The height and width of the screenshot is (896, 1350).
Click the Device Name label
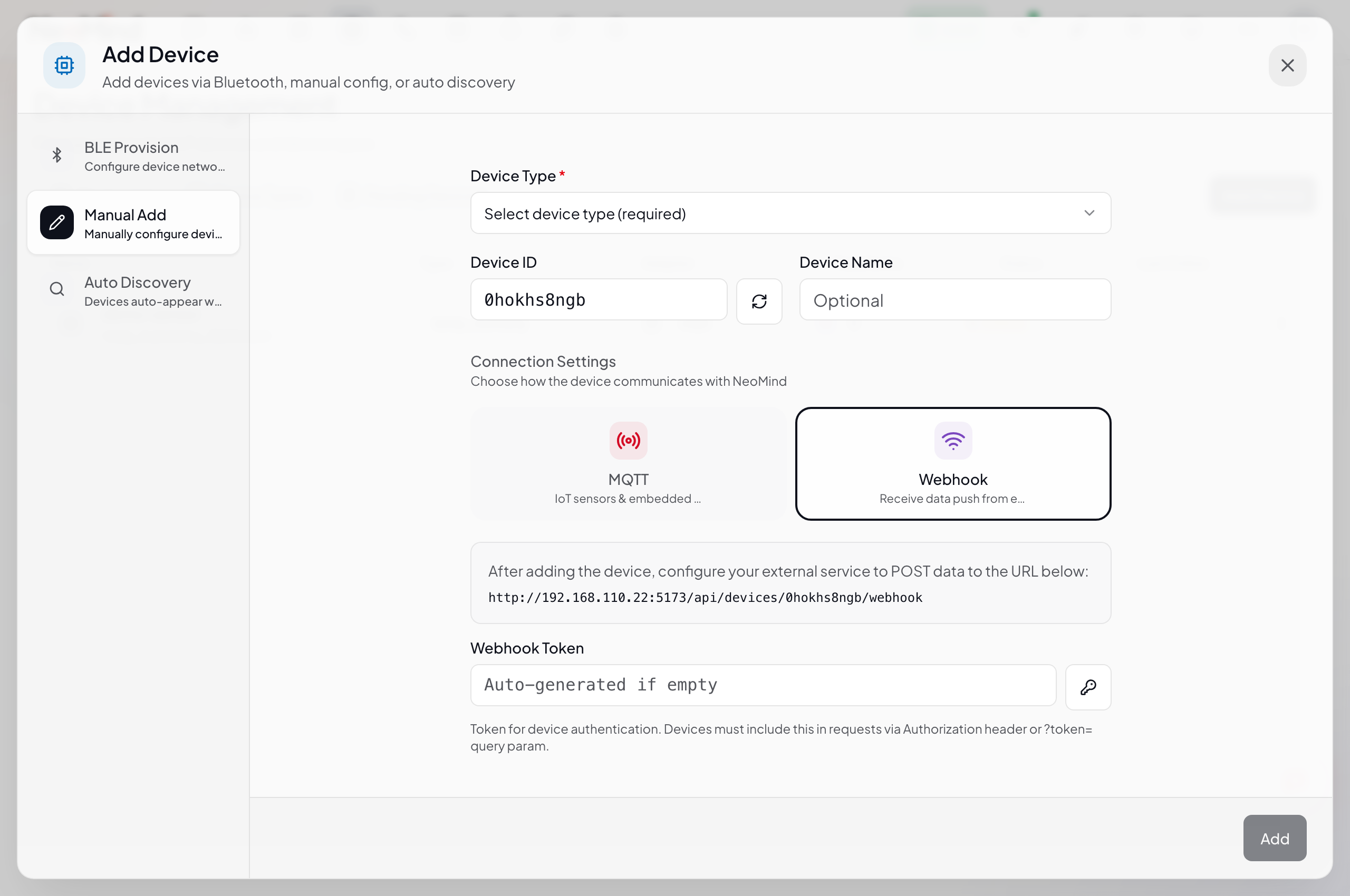click(845, 262)
